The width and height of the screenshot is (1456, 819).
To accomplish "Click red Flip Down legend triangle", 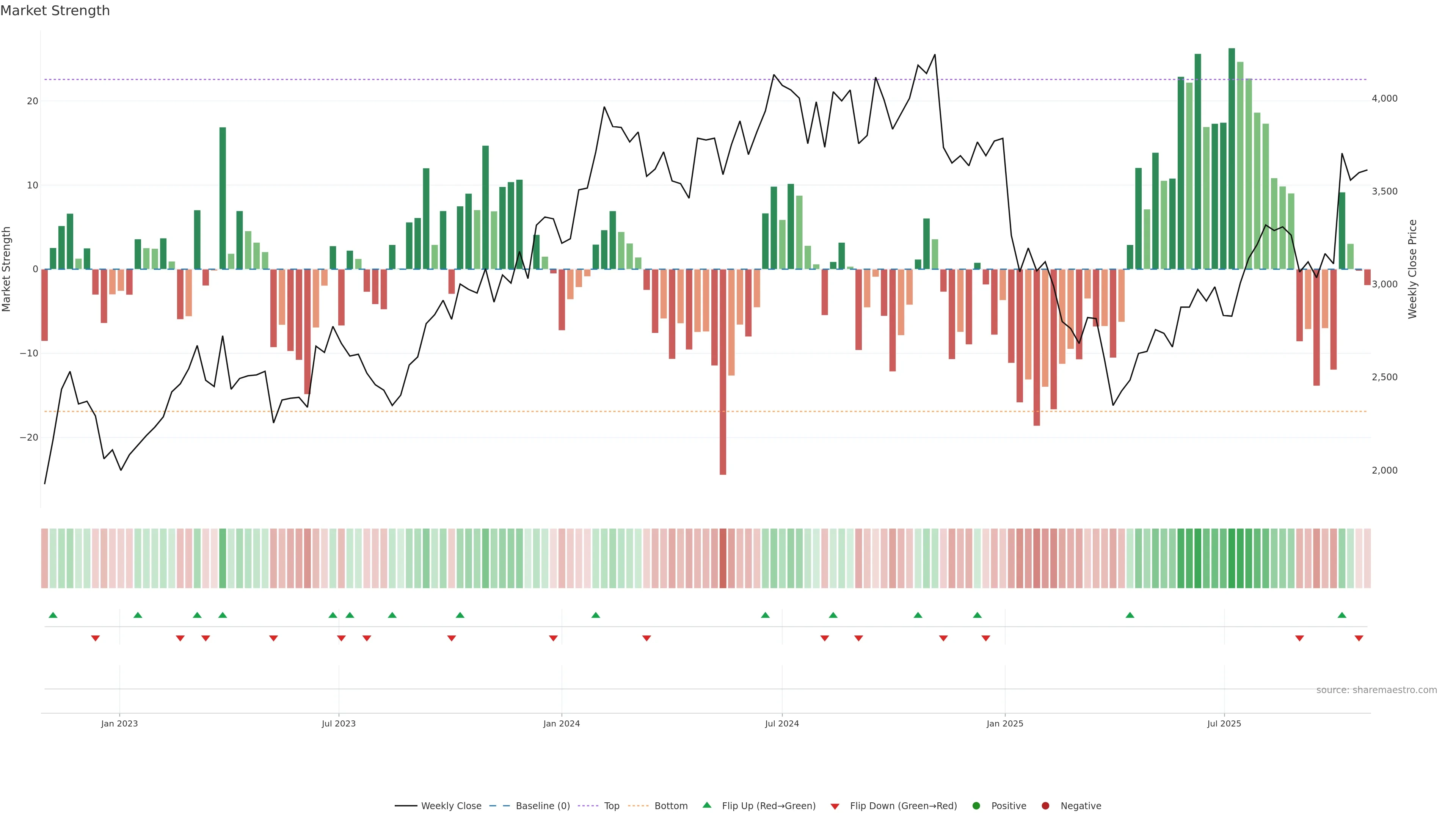I will pyautogui.click(x=835, y=806).
